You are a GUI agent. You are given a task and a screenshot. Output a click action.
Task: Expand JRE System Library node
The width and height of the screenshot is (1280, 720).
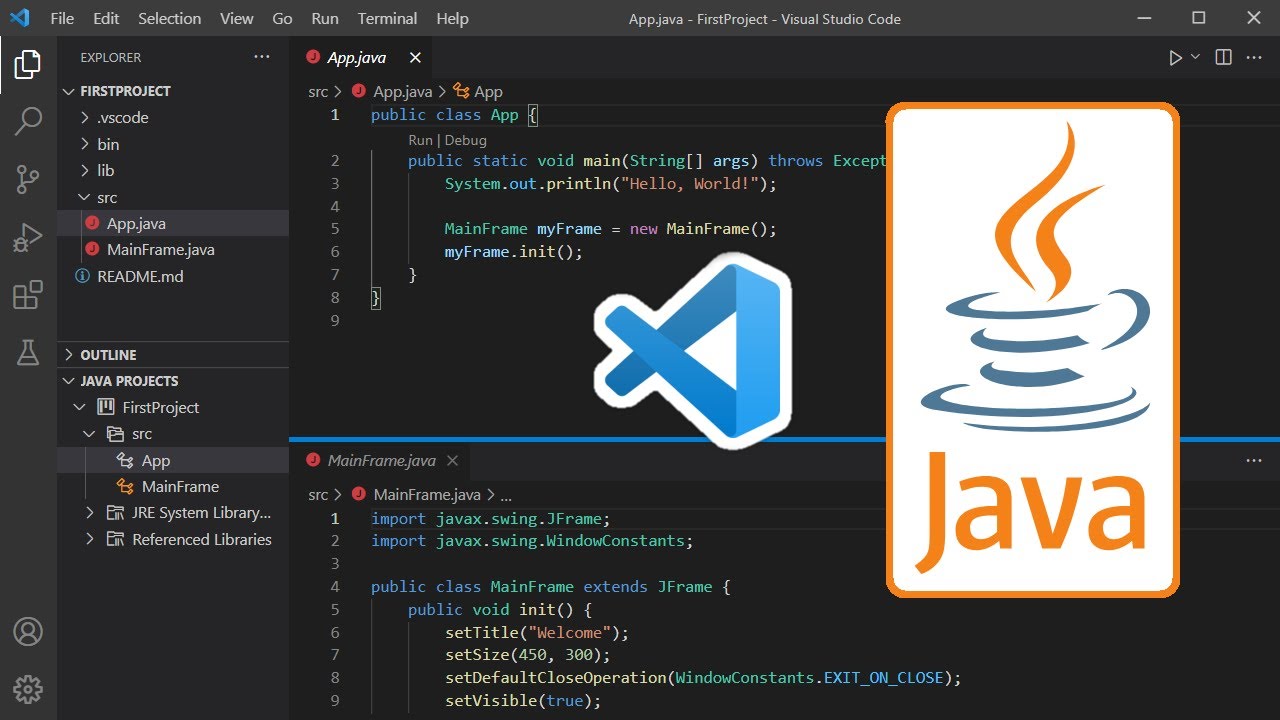173,513
